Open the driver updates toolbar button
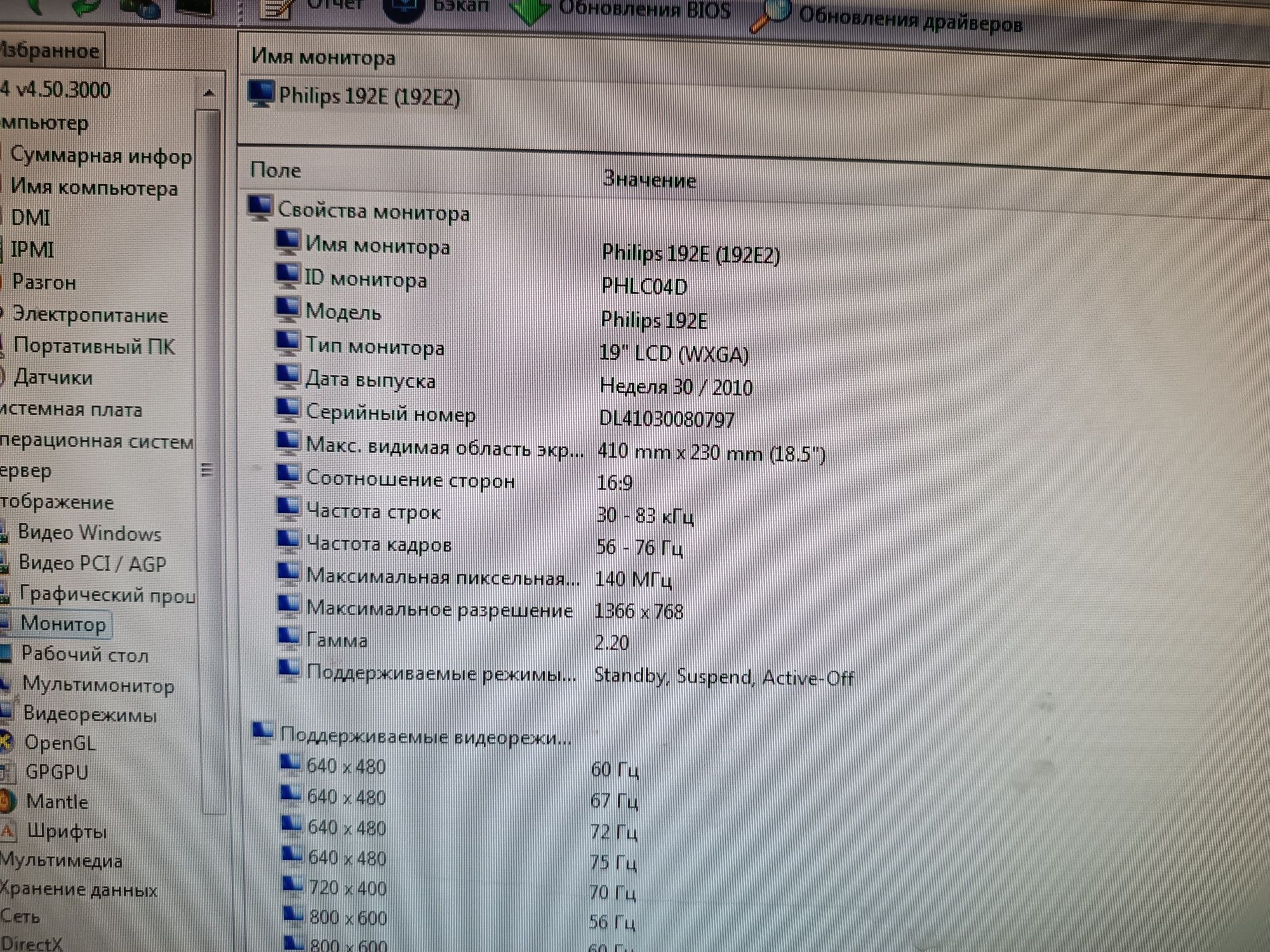Image resolution: width=1270 pixels, height=952 pixels. [886, 19]
